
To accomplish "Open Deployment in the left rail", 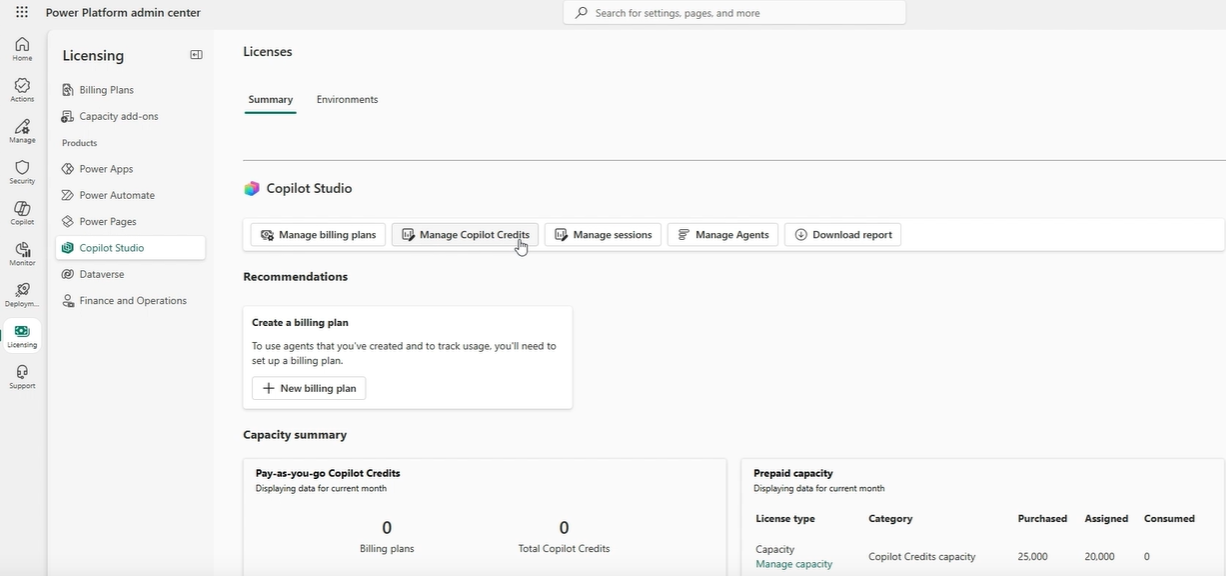I will tap(22, 295).
